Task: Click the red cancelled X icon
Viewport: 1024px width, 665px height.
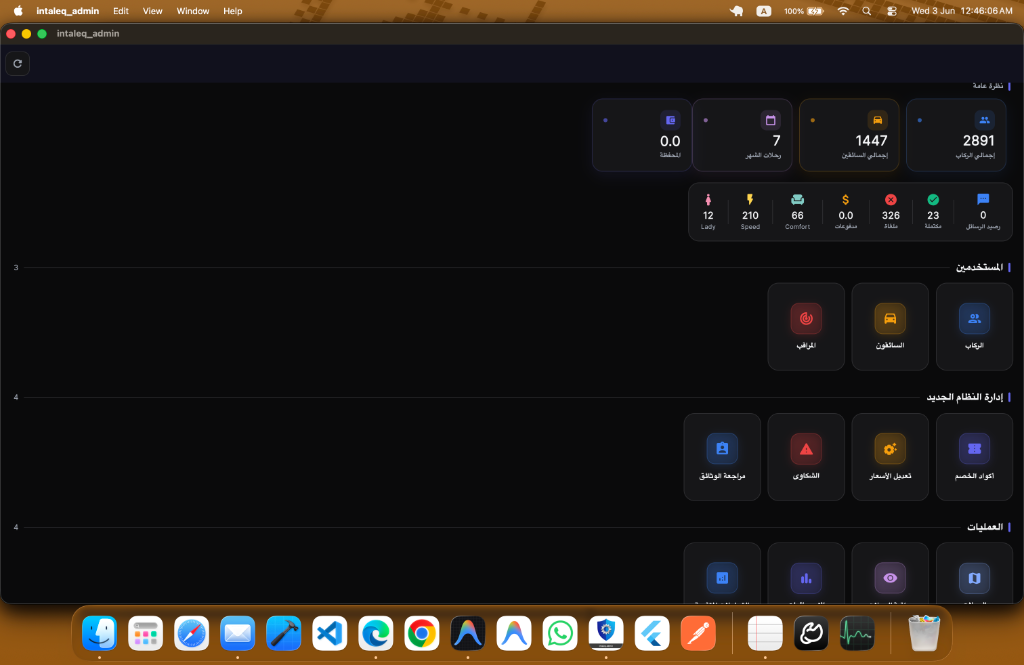Action: 891,199
